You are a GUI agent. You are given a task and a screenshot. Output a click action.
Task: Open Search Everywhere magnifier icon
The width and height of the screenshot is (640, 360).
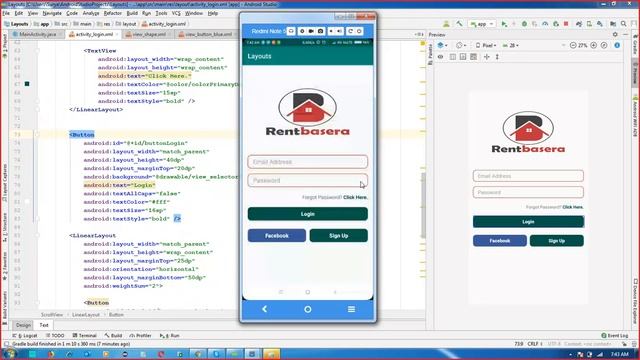[x=623, y=24]
